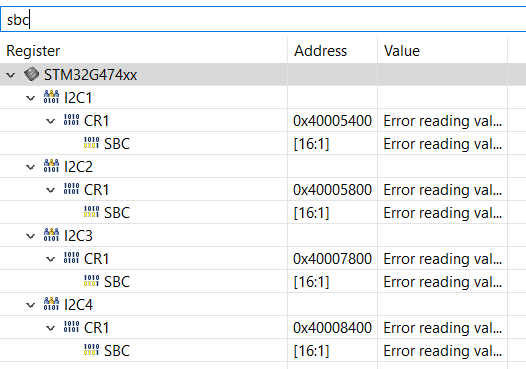Collapse the I2C1 peripheral node
Viewport: 526px width, 369px height.
click(31, 98)
